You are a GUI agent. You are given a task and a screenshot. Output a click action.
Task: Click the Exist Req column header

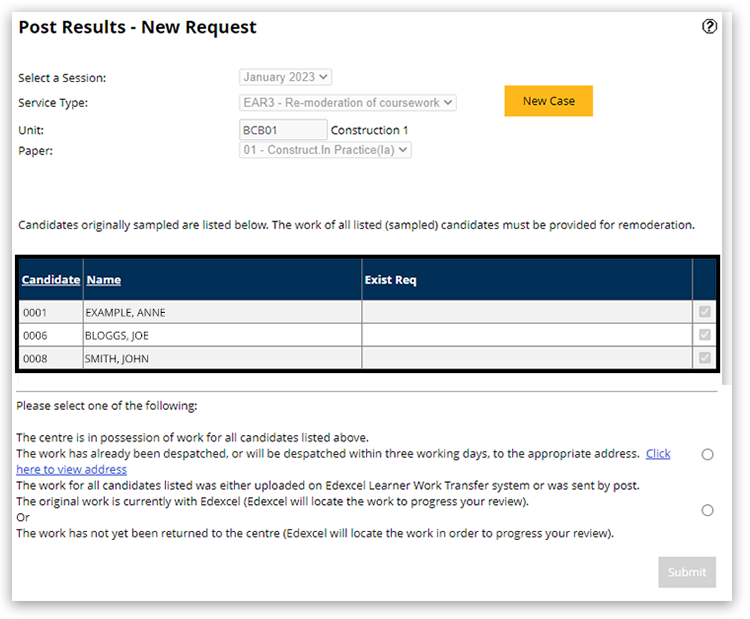[x=391, y=280]
